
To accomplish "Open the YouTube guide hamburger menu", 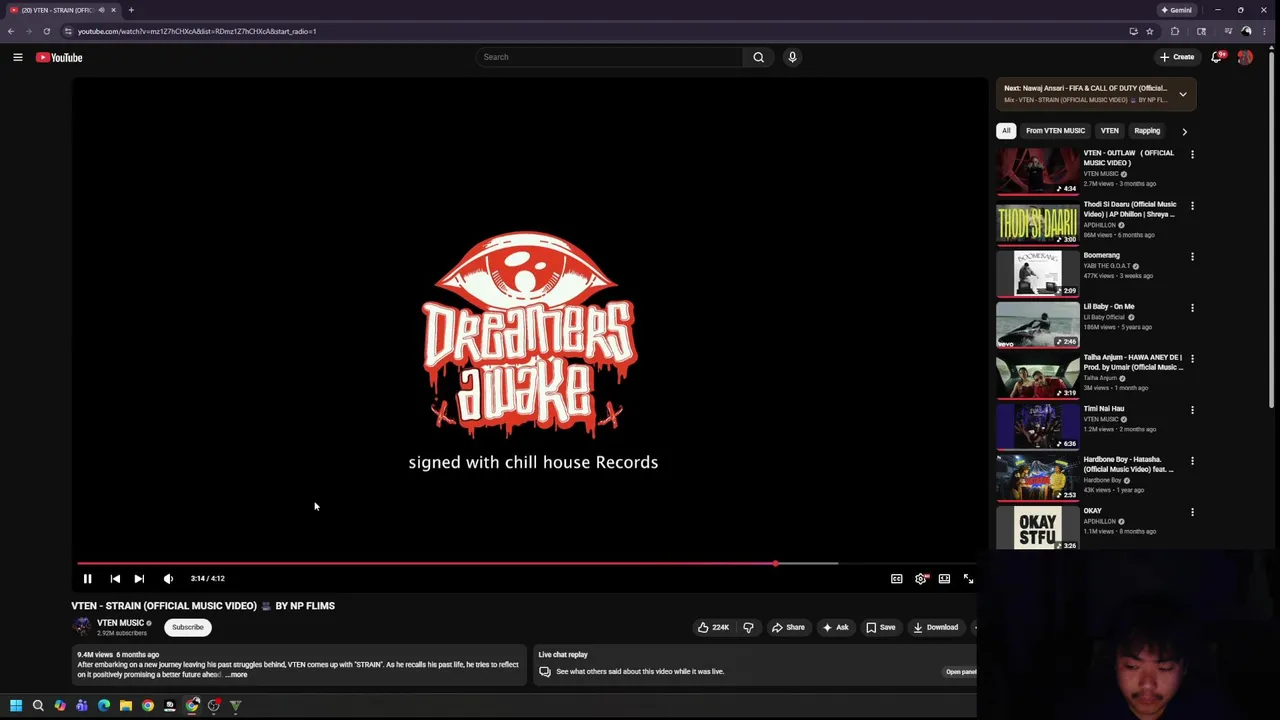I will [x=17, y=57].
